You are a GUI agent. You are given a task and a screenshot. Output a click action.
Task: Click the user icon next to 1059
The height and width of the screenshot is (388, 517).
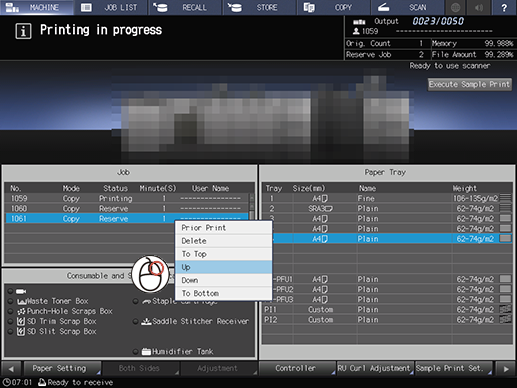(356, 31)
